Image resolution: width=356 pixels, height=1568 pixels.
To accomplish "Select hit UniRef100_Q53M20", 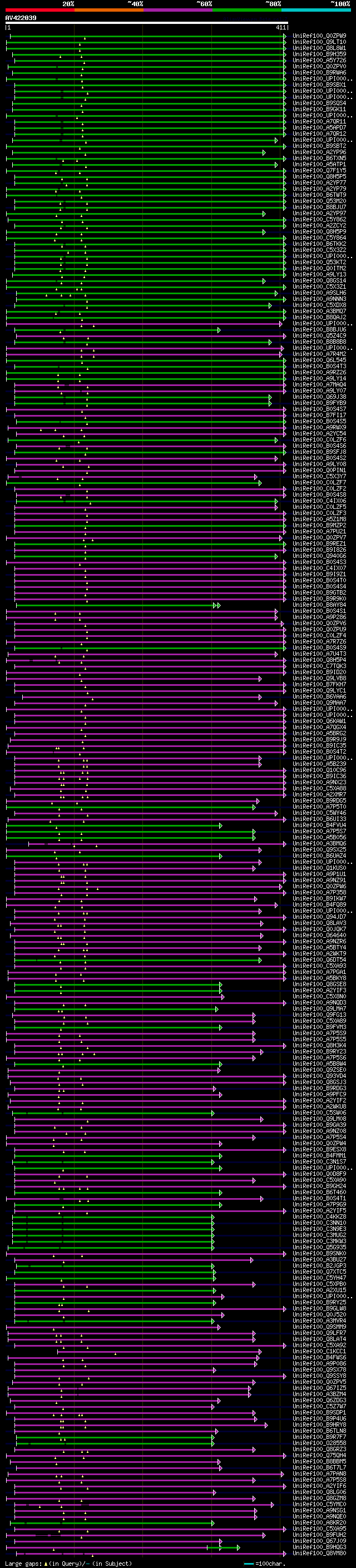I will coord(319,201).
